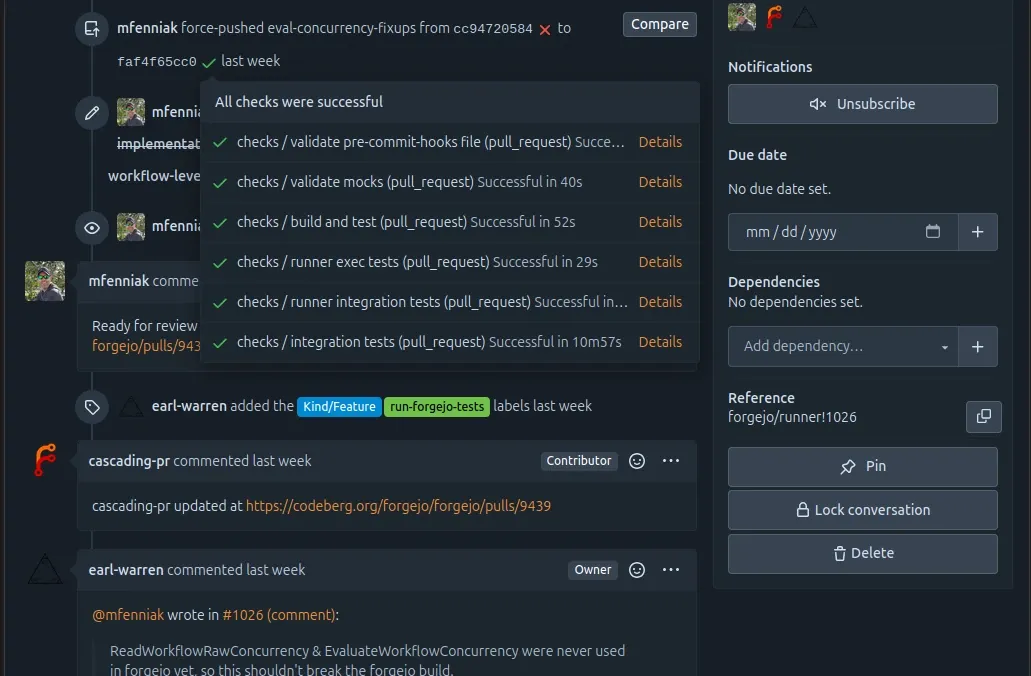Click mfenniak's avatar next to his comment
Image resolution: width=1031 pixels, height=676 pixels.
[44, 281]
